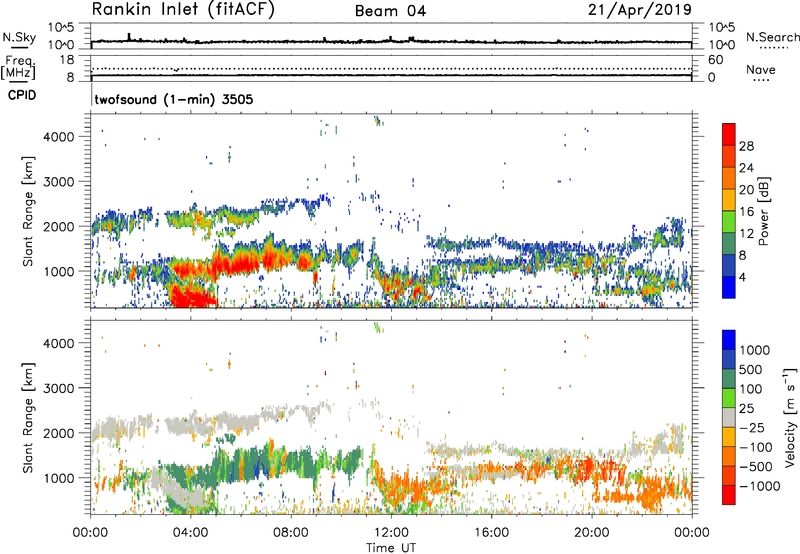
Task: Click the '18' tick of frequency axis
Action: coord(66,60)
